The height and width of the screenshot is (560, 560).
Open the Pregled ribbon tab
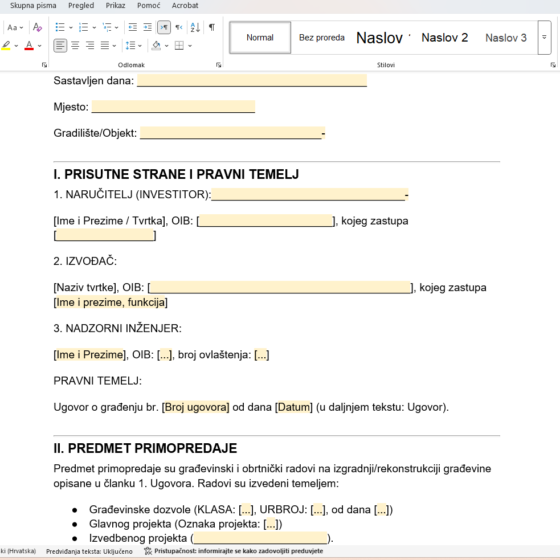pos(81,6)
